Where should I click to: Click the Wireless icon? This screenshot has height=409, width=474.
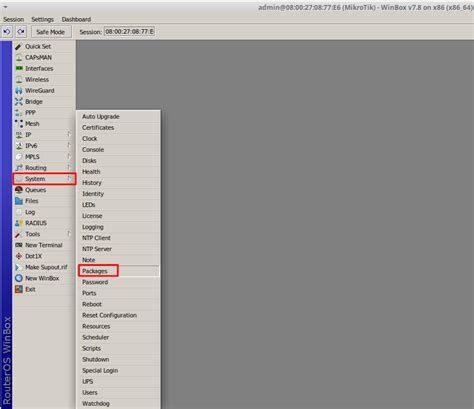pos(19,79)
